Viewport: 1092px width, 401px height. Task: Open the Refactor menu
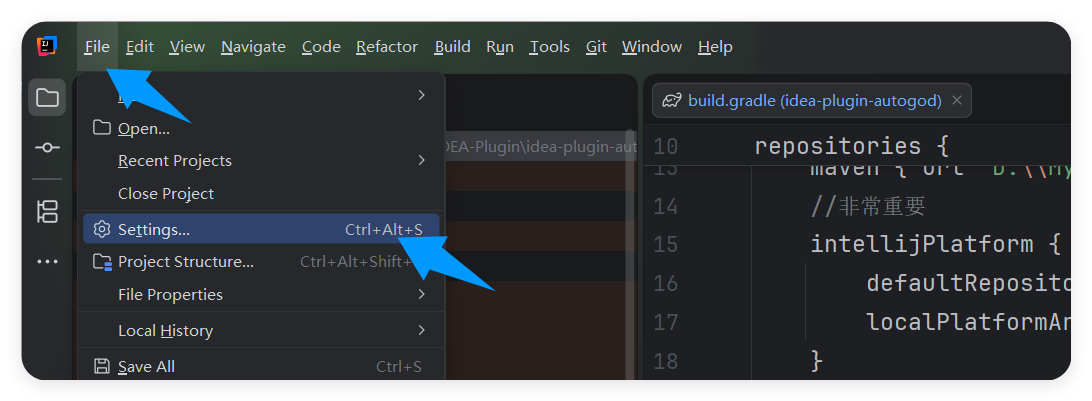pyautogui.click(x=387, y=47)
